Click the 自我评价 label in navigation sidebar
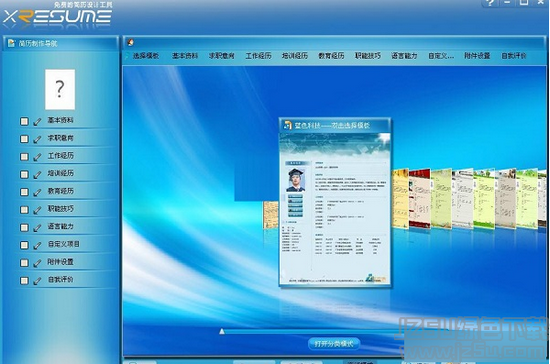Viewport: 550px width, 364px height. point(61,279)
